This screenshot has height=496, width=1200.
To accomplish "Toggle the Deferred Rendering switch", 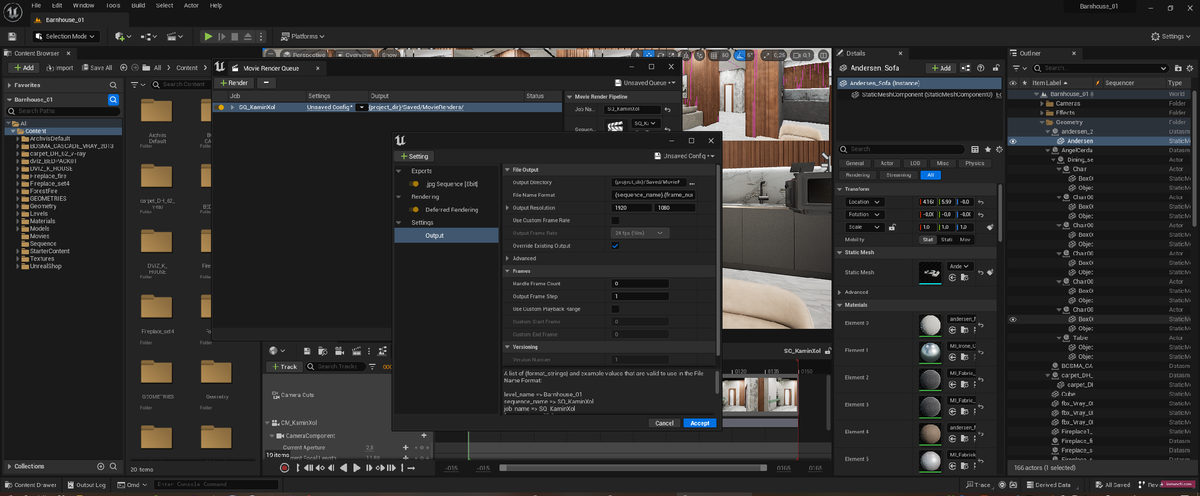I will coord(415,210).
